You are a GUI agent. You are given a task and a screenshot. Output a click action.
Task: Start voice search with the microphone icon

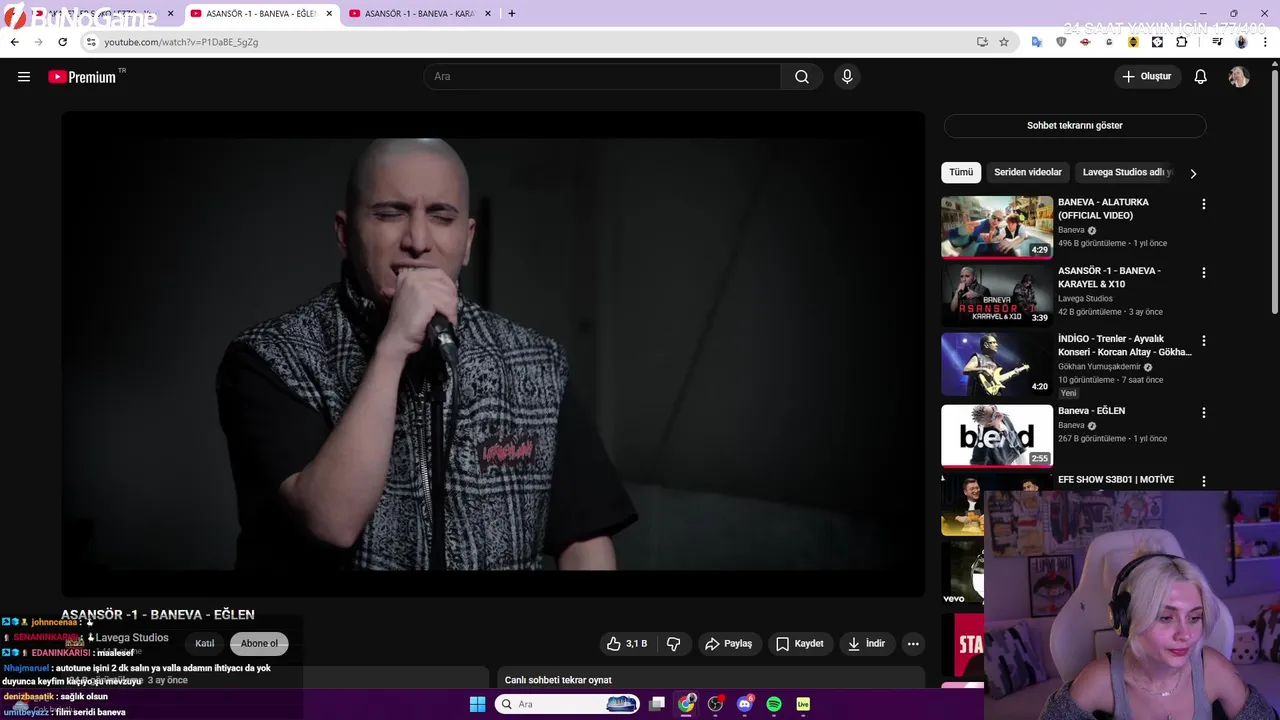click(847, 77)
